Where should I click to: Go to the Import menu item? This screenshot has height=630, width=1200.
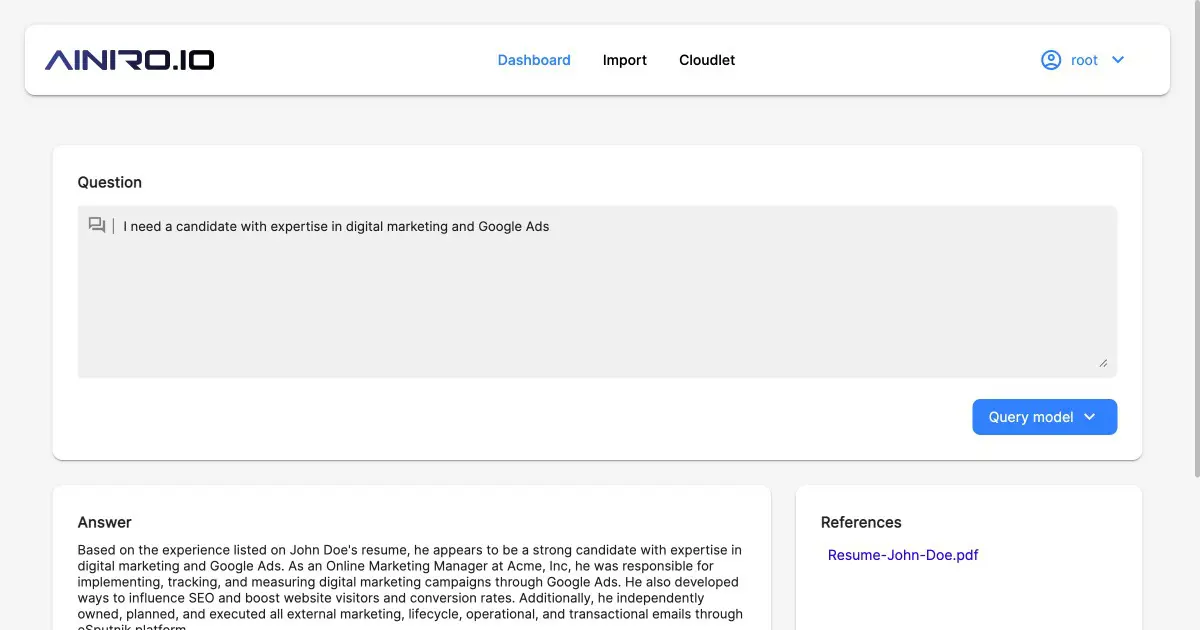tap(624, 60)
